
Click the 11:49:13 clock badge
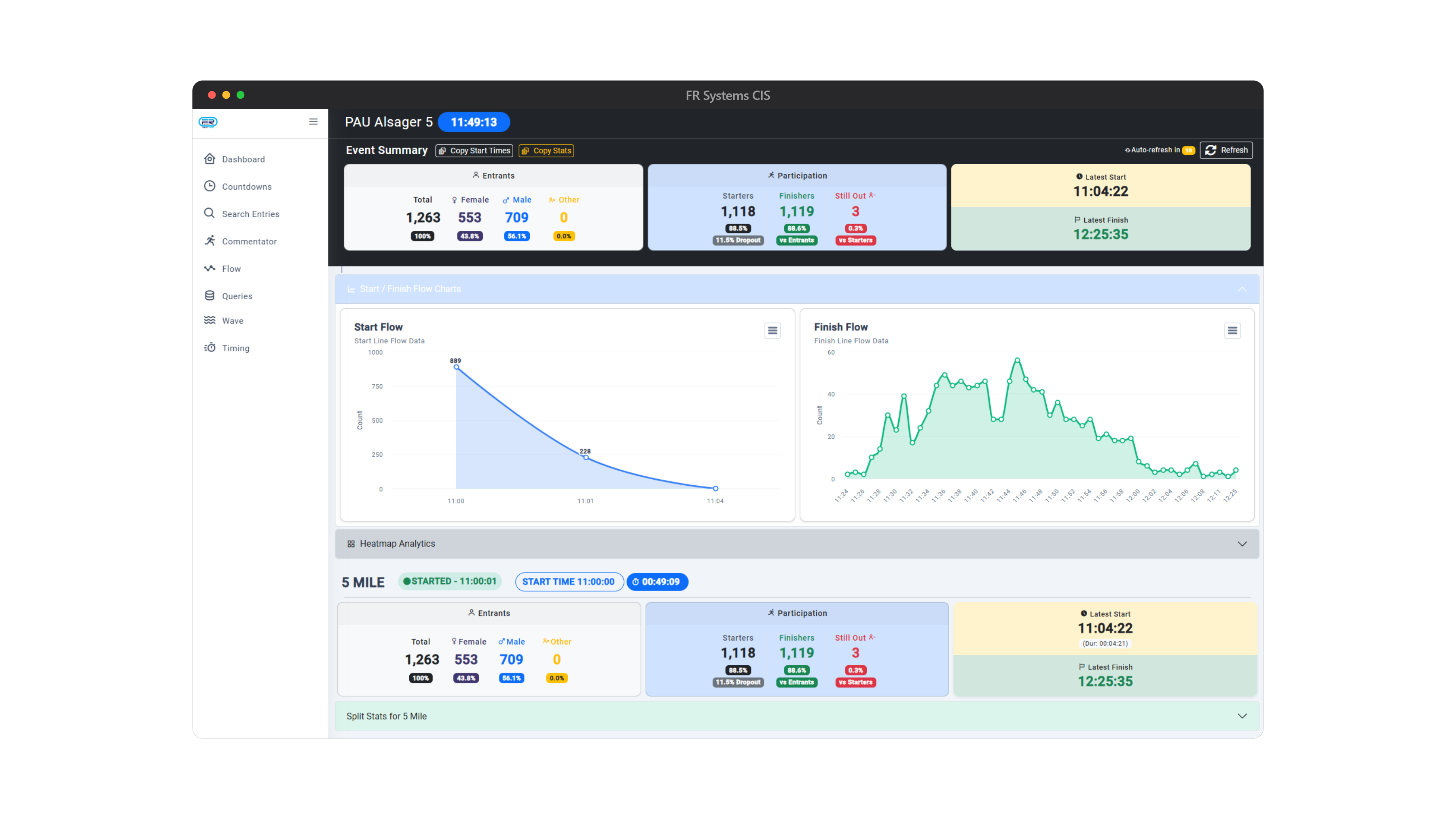[x=474, y=121]
